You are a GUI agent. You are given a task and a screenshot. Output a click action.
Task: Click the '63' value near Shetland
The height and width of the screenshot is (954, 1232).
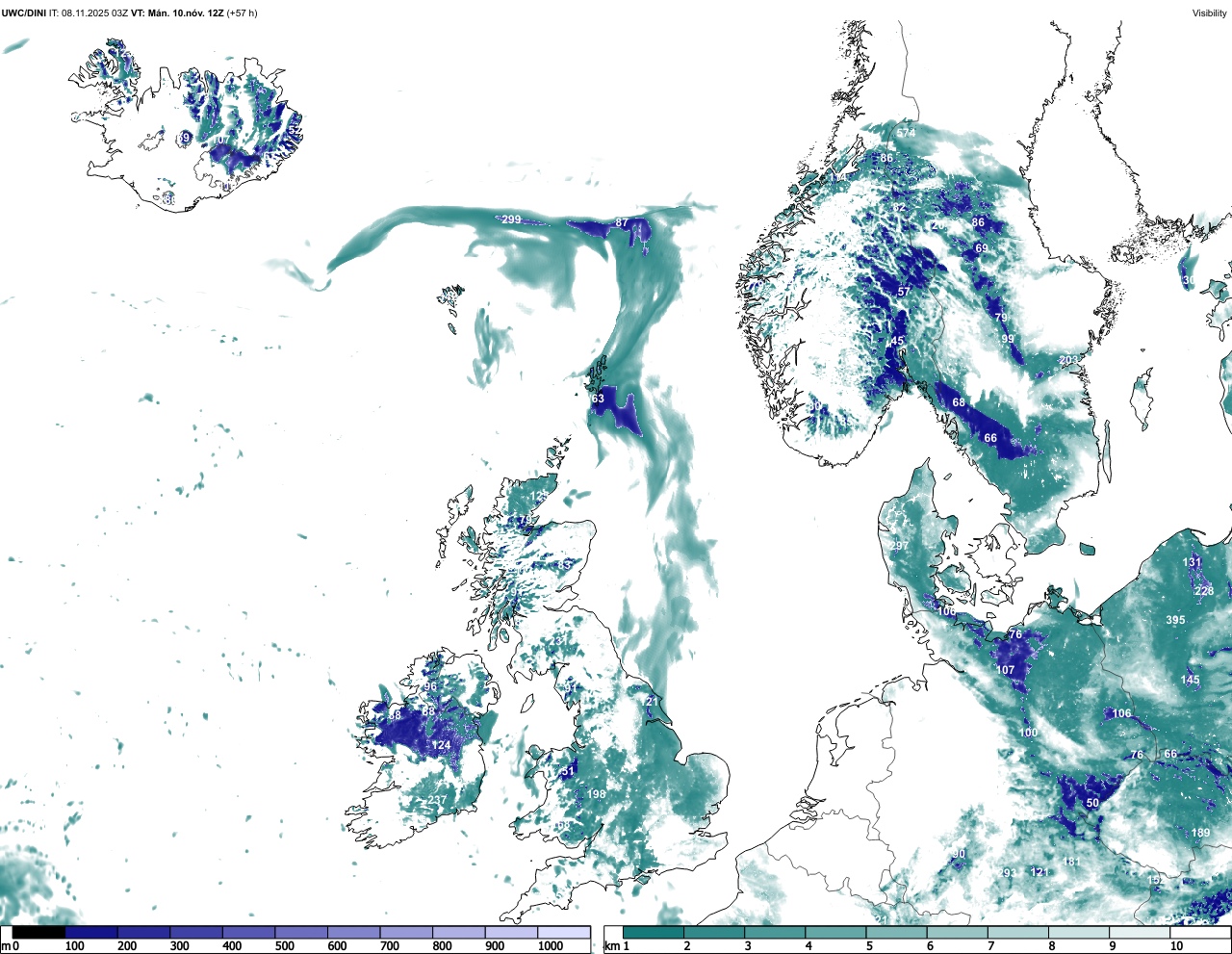(x=598, y=399)
